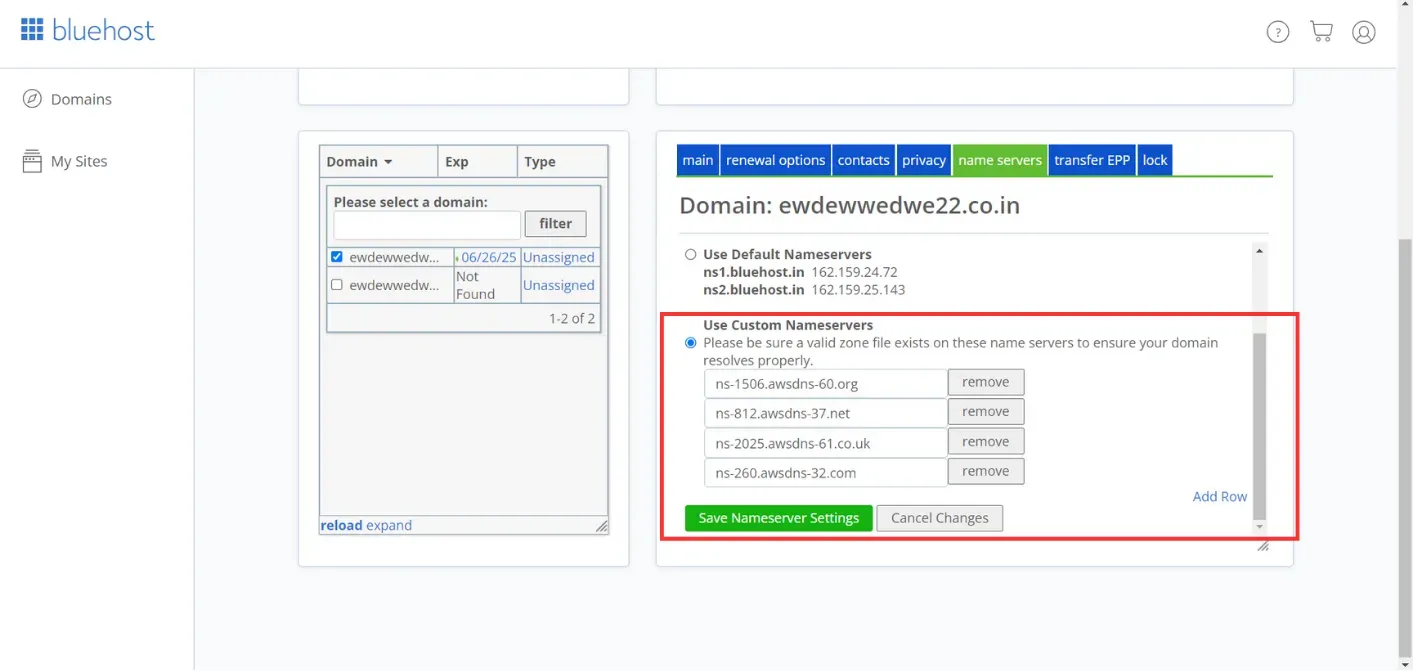This screenshot has width=1413, height=671.
Task: Click the 06/26/25 expiration date link
Action: pyautogui.click(x=489, y=257)
